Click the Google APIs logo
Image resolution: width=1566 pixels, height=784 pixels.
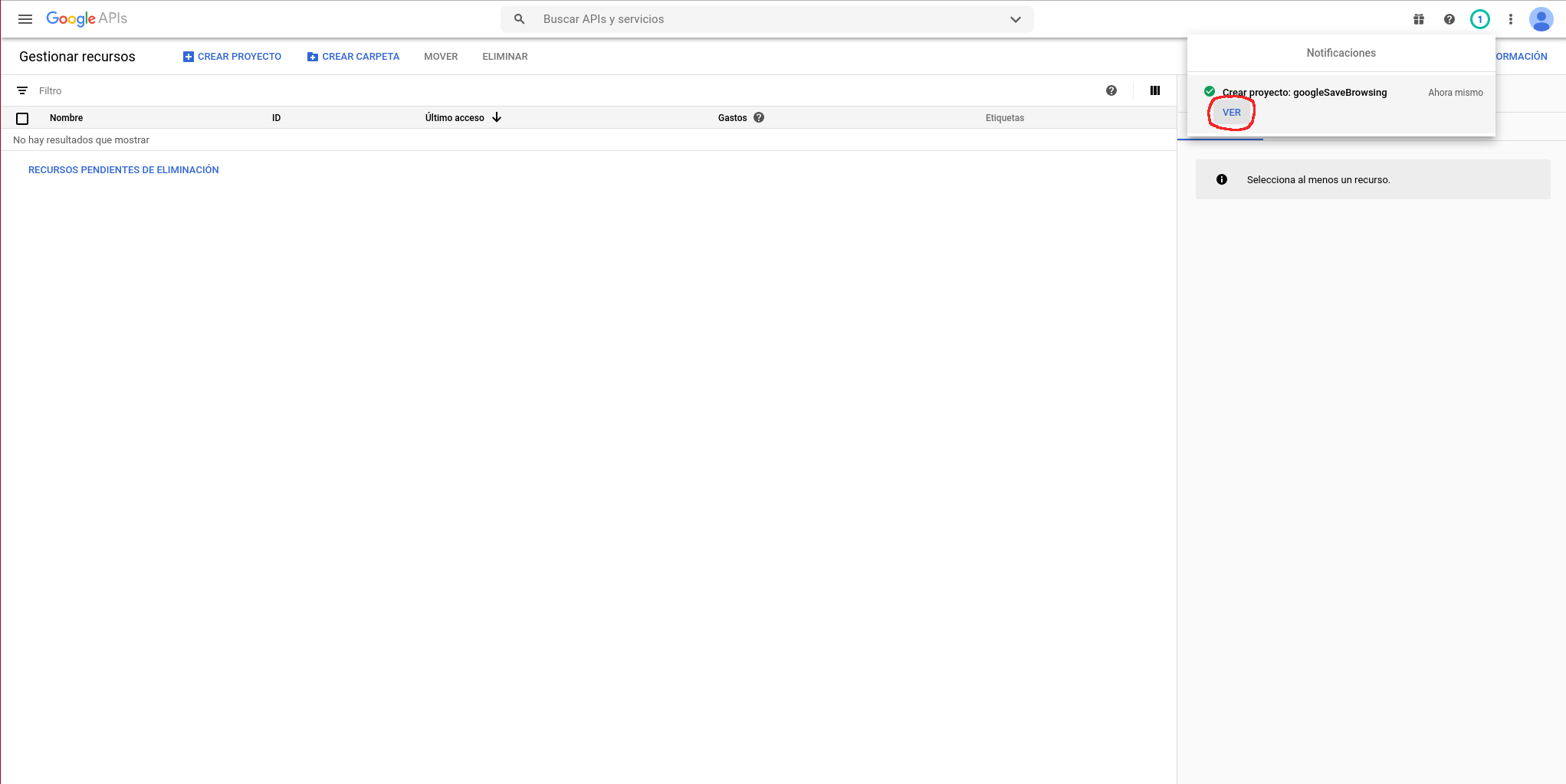coord(87,19)
